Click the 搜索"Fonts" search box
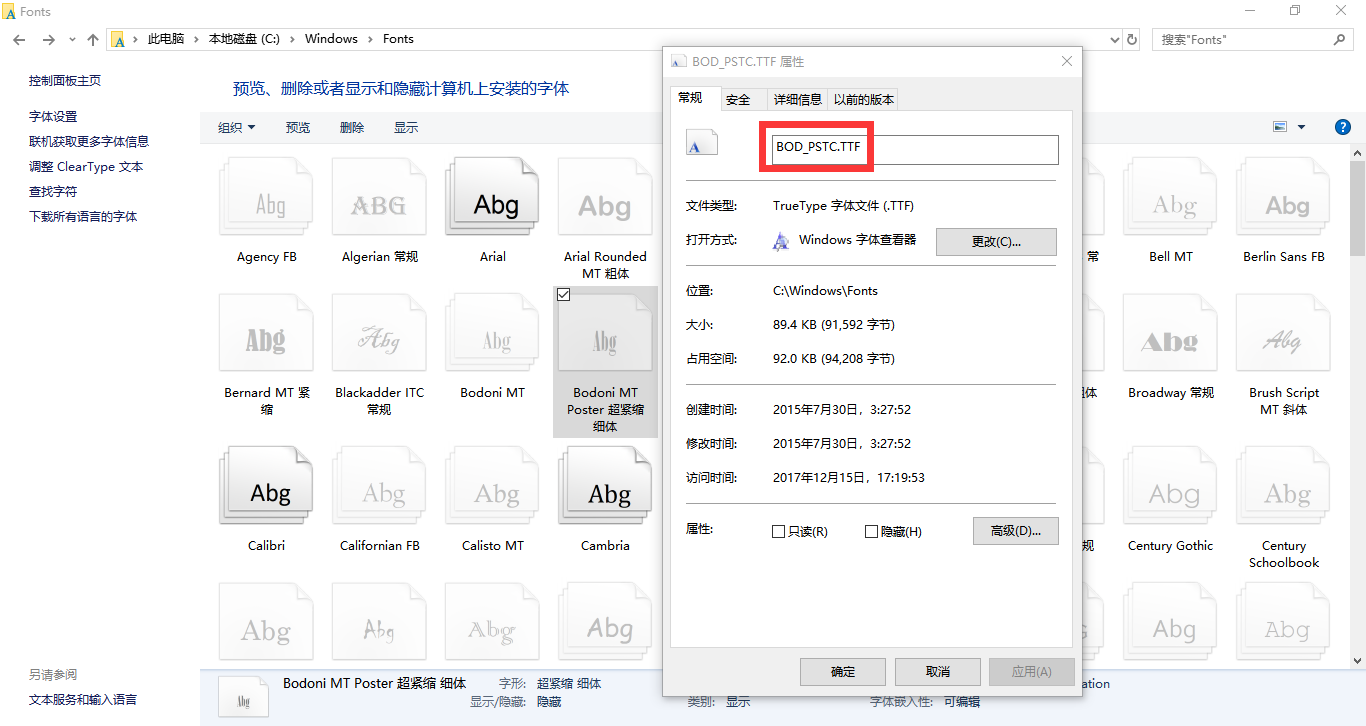This screenshot has width=1366, height=726. (x=1253, y=39)
